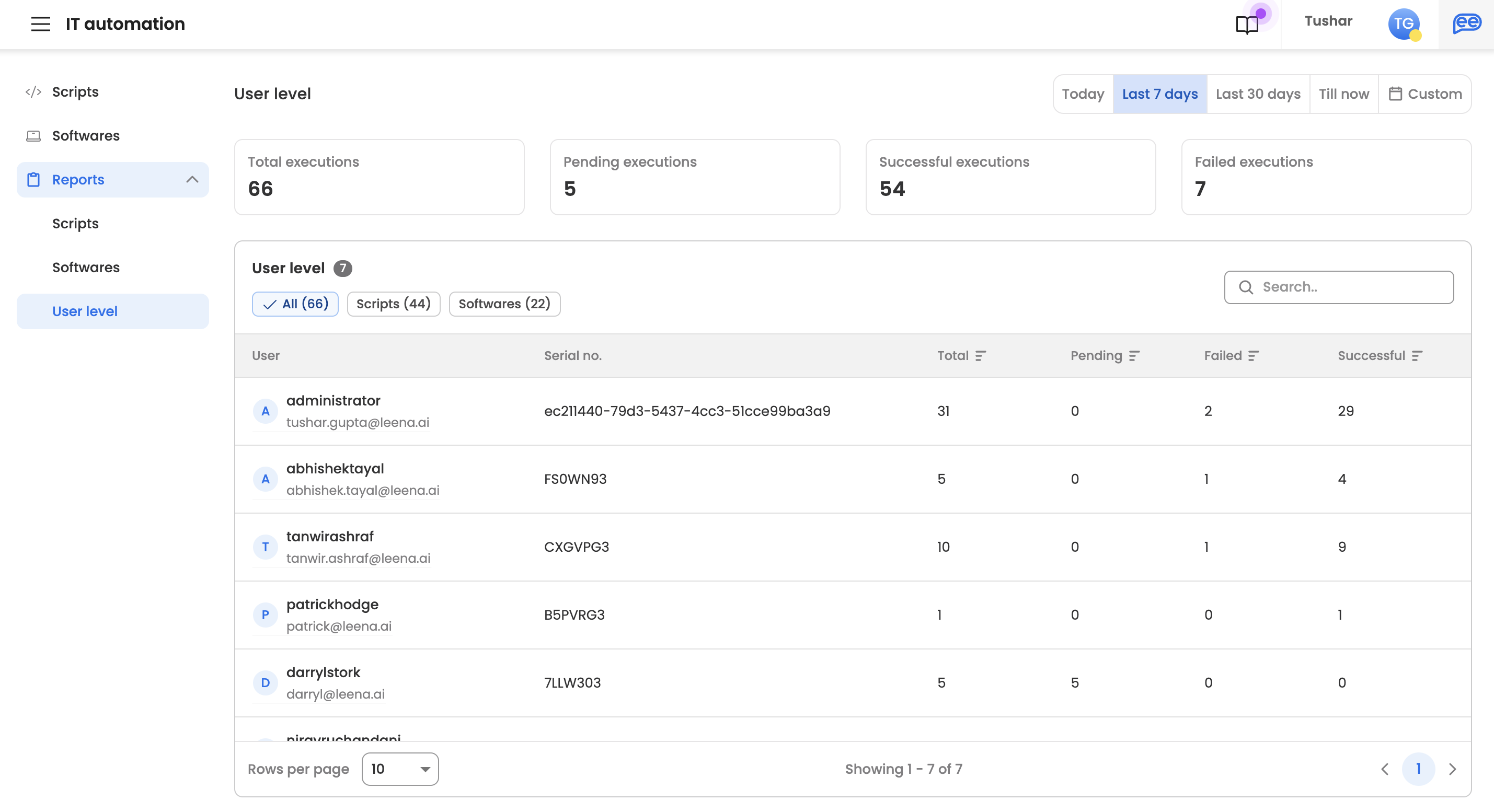Sort table by Pending column icon
This screenshot has height=812, width=1494.
[x=1134, y=356]
